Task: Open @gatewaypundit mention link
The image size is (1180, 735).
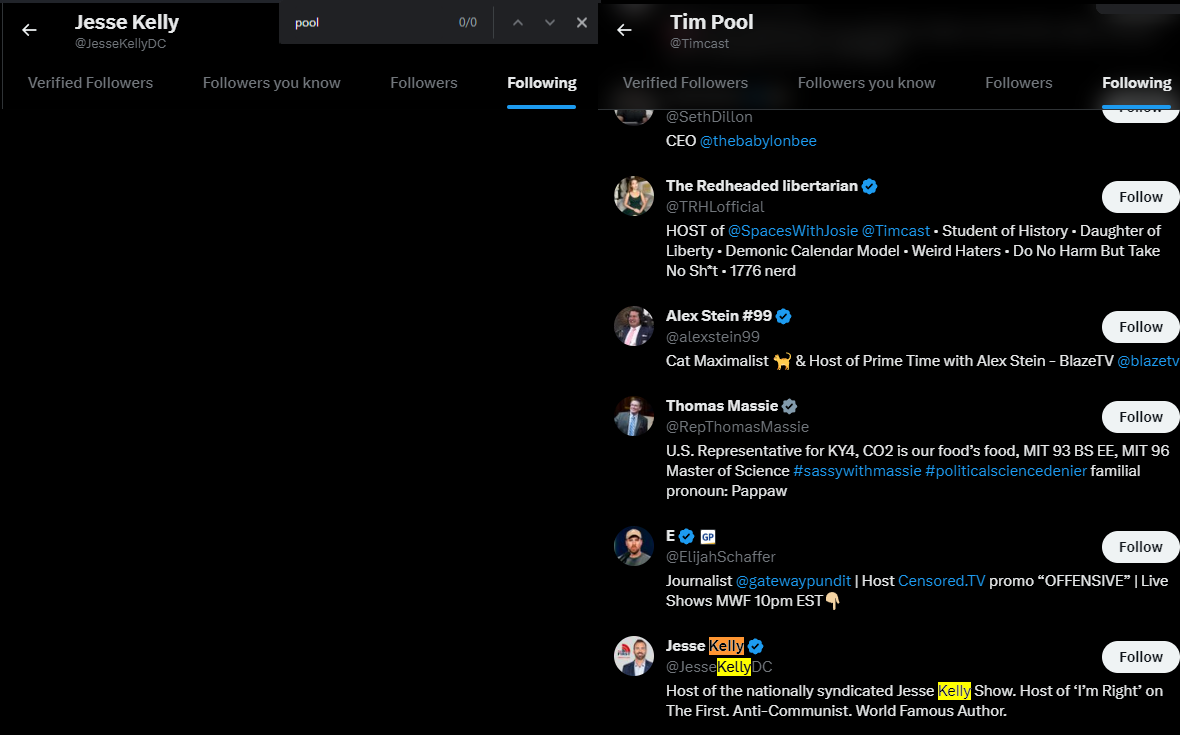Action: click(x=793, y=581)
